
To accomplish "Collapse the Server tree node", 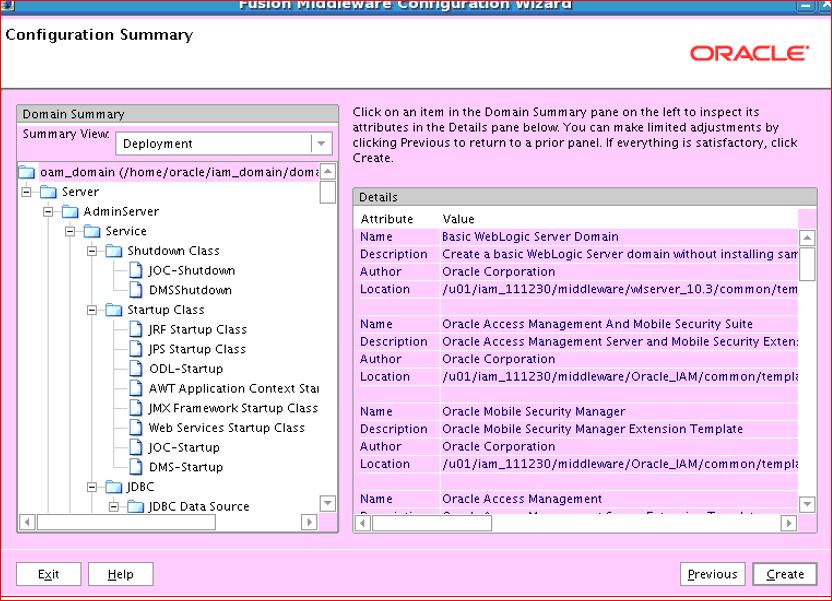I will coord(26,191).
